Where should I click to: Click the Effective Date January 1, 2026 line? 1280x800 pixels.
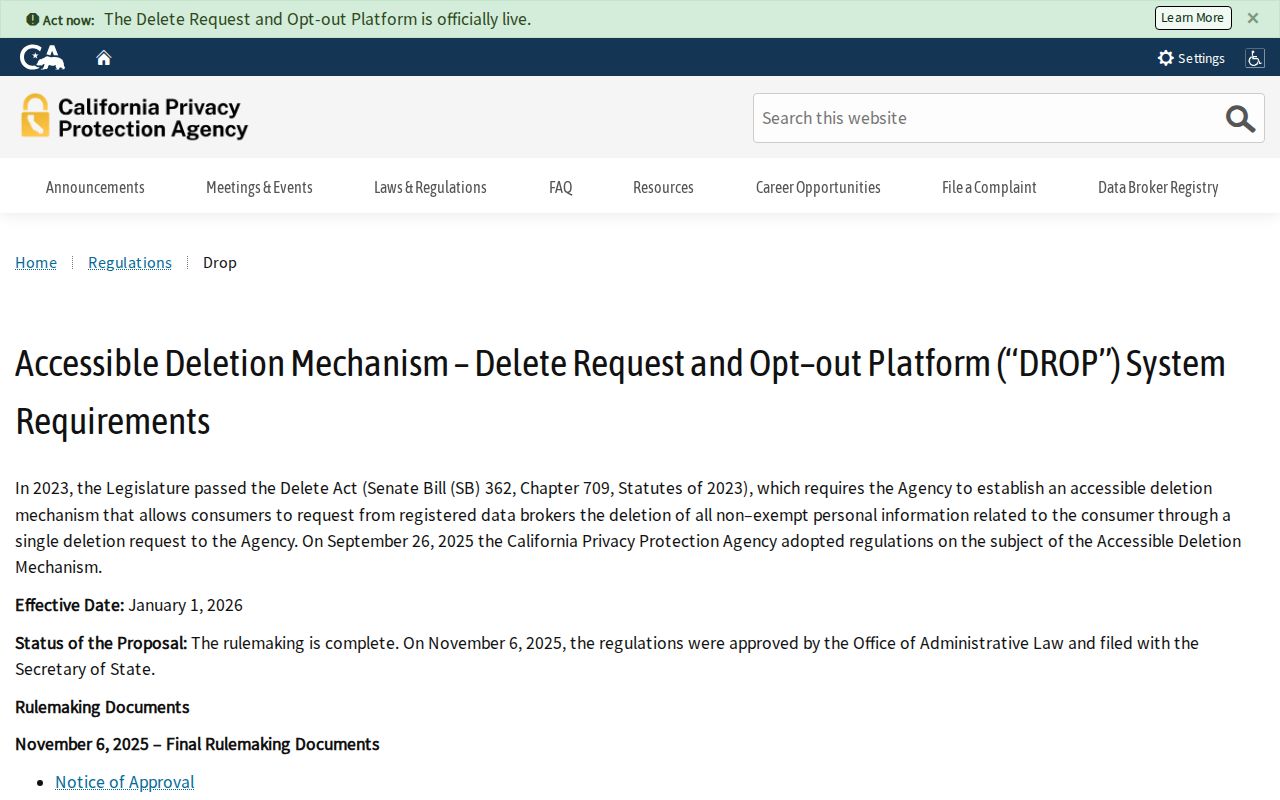(129, 605)
